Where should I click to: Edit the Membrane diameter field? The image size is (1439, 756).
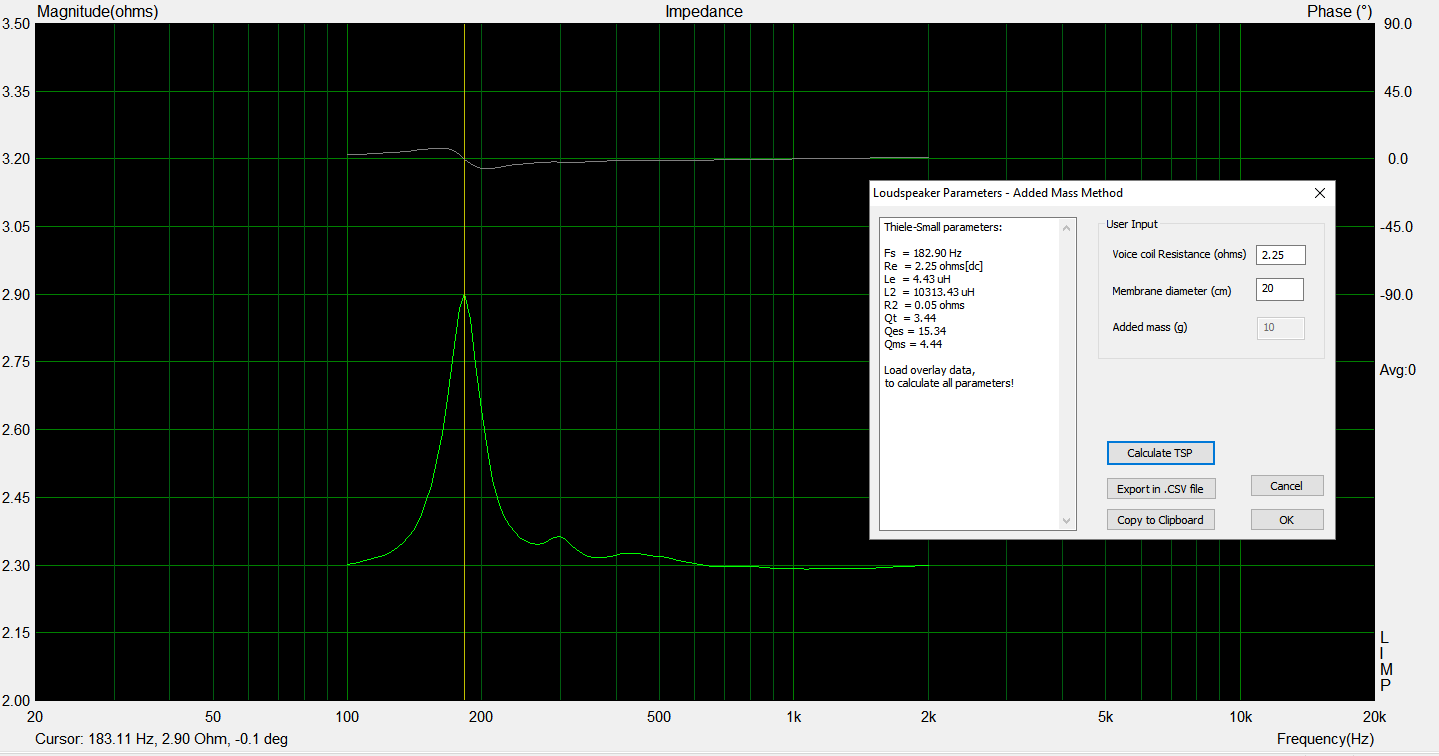point(1280,290)
